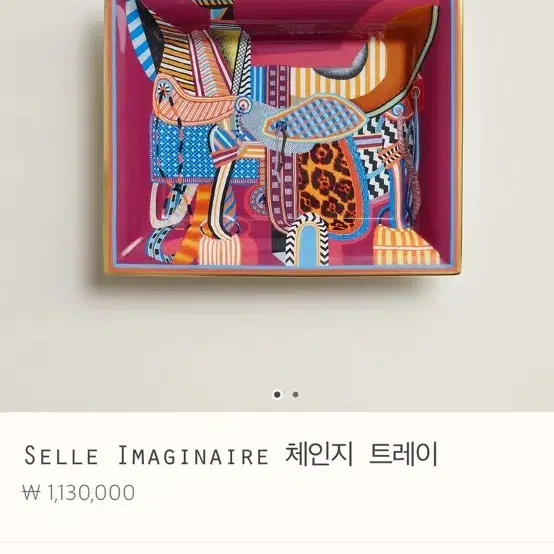This screenshot has height=554, width=554.
Task: Open the Selle Imaginaire 체인지 트레이 product title
Action: pyautogui.click(x=231, y=454)
